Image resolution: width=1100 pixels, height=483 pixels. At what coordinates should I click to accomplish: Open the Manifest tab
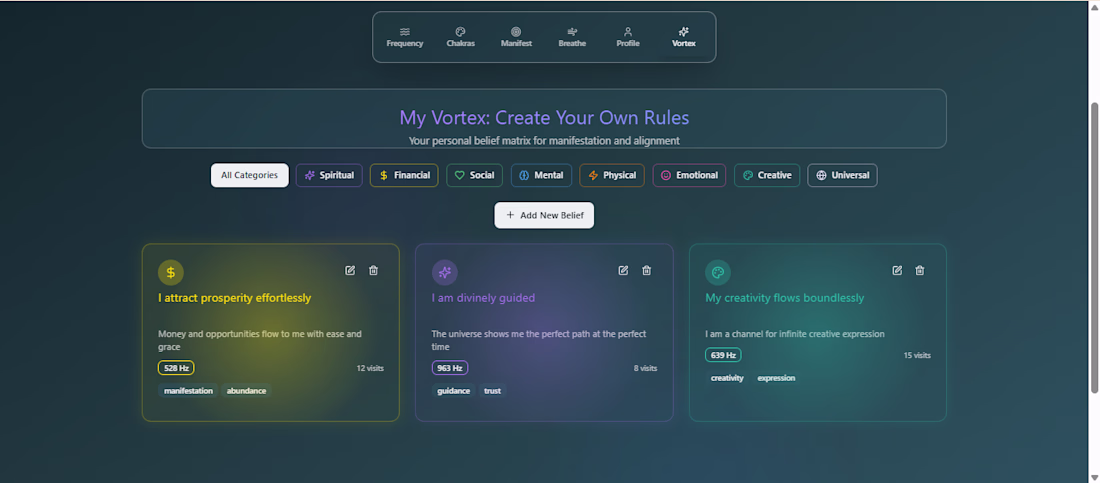[516, 37]
